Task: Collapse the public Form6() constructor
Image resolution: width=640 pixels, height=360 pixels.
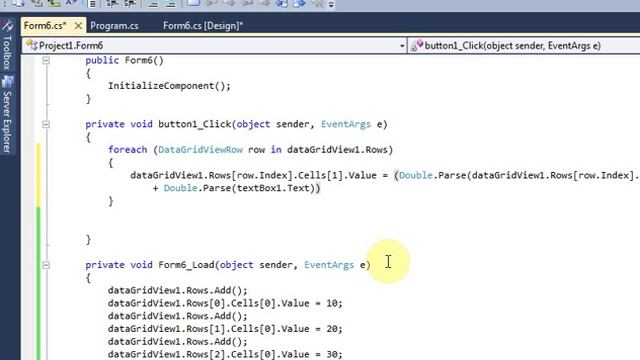Action: tap(46, 60)
